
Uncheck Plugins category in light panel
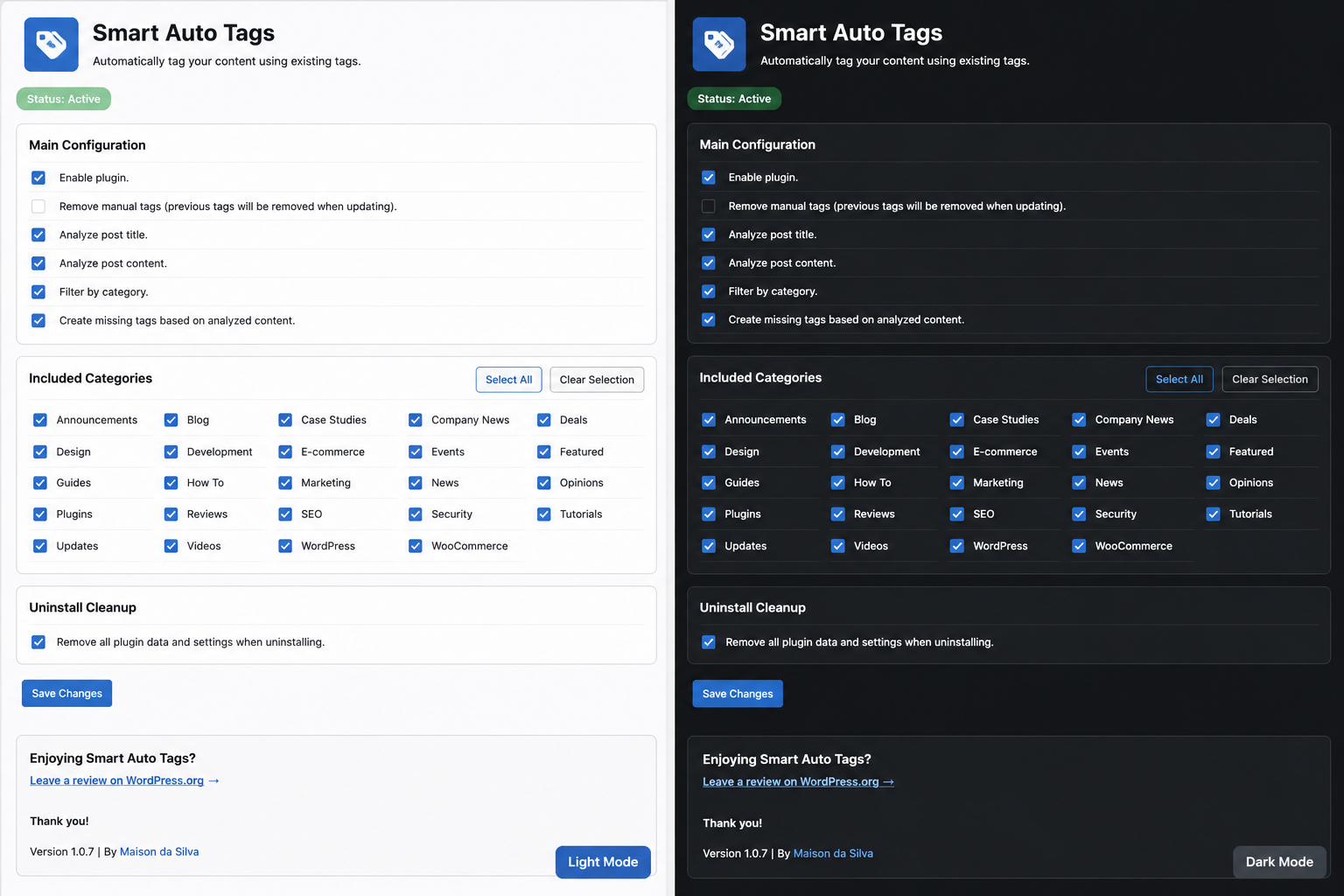click(x=40, y=514)
